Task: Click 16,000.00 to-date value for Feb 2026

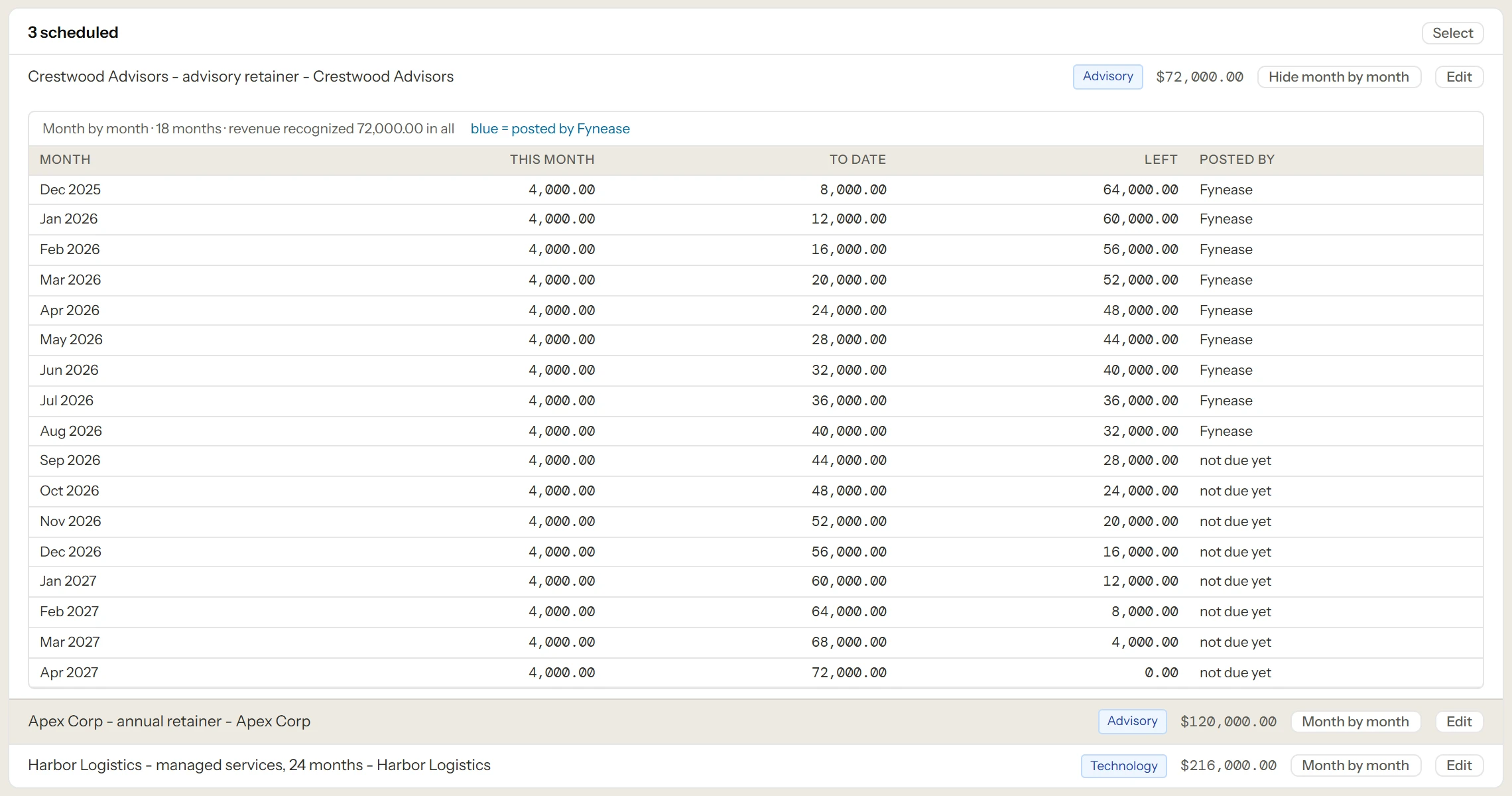Action: (849, 249)
